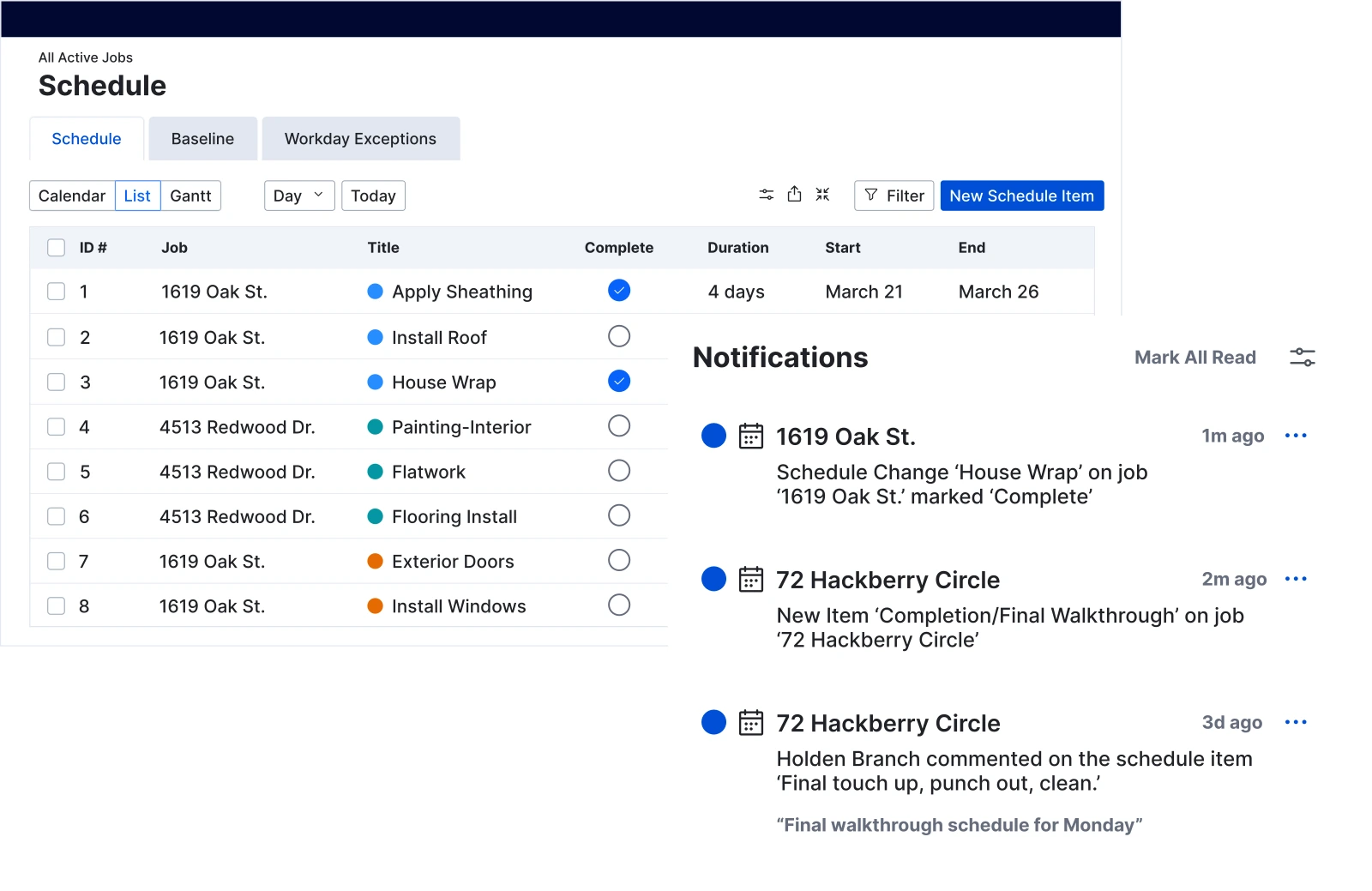
Task: Click '4513 Redwood Dr.' in row 5
Action: click(x=238, y=472)
